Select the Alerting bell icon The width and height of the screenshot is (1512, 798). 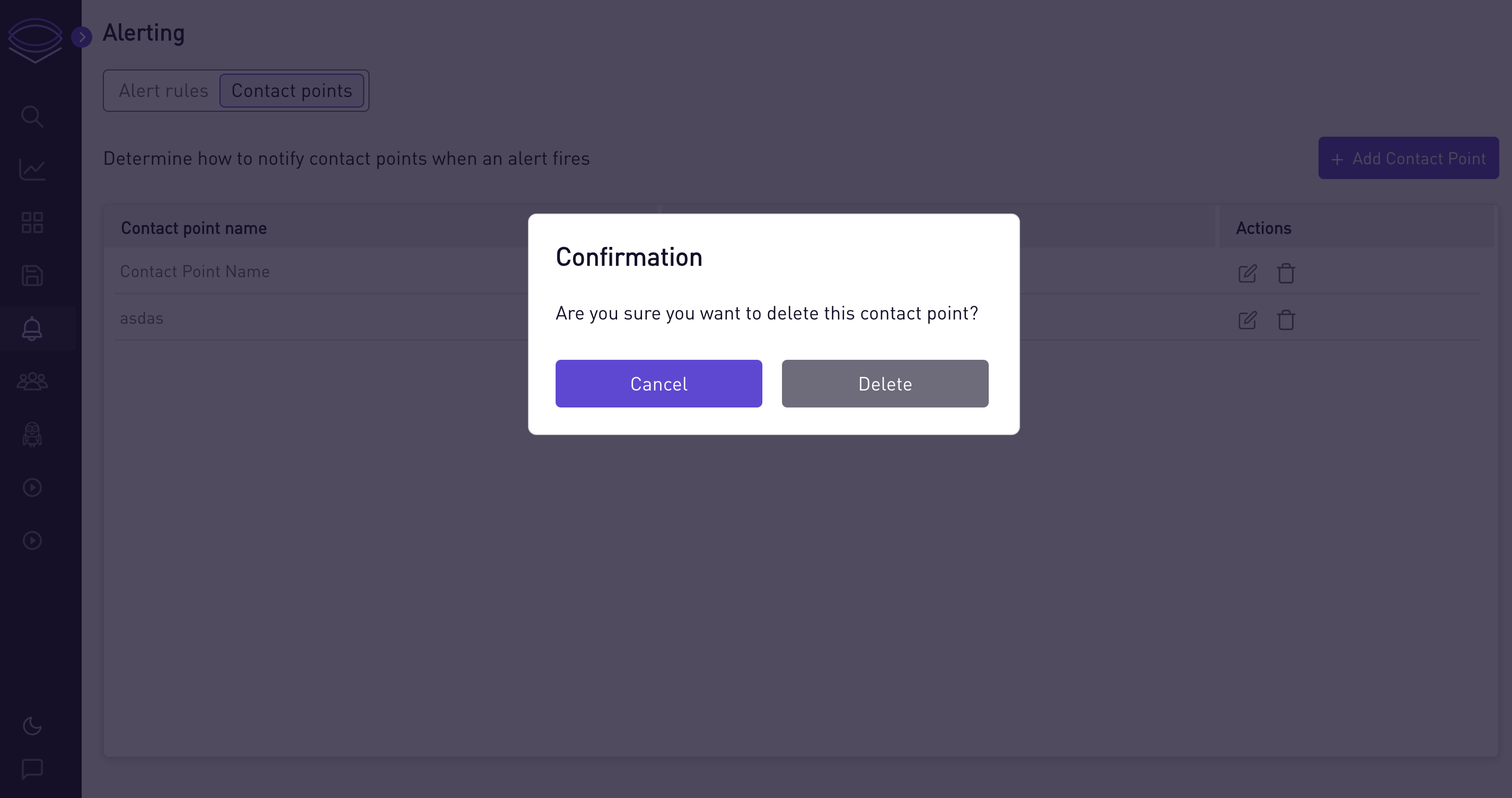click(32, 327)
